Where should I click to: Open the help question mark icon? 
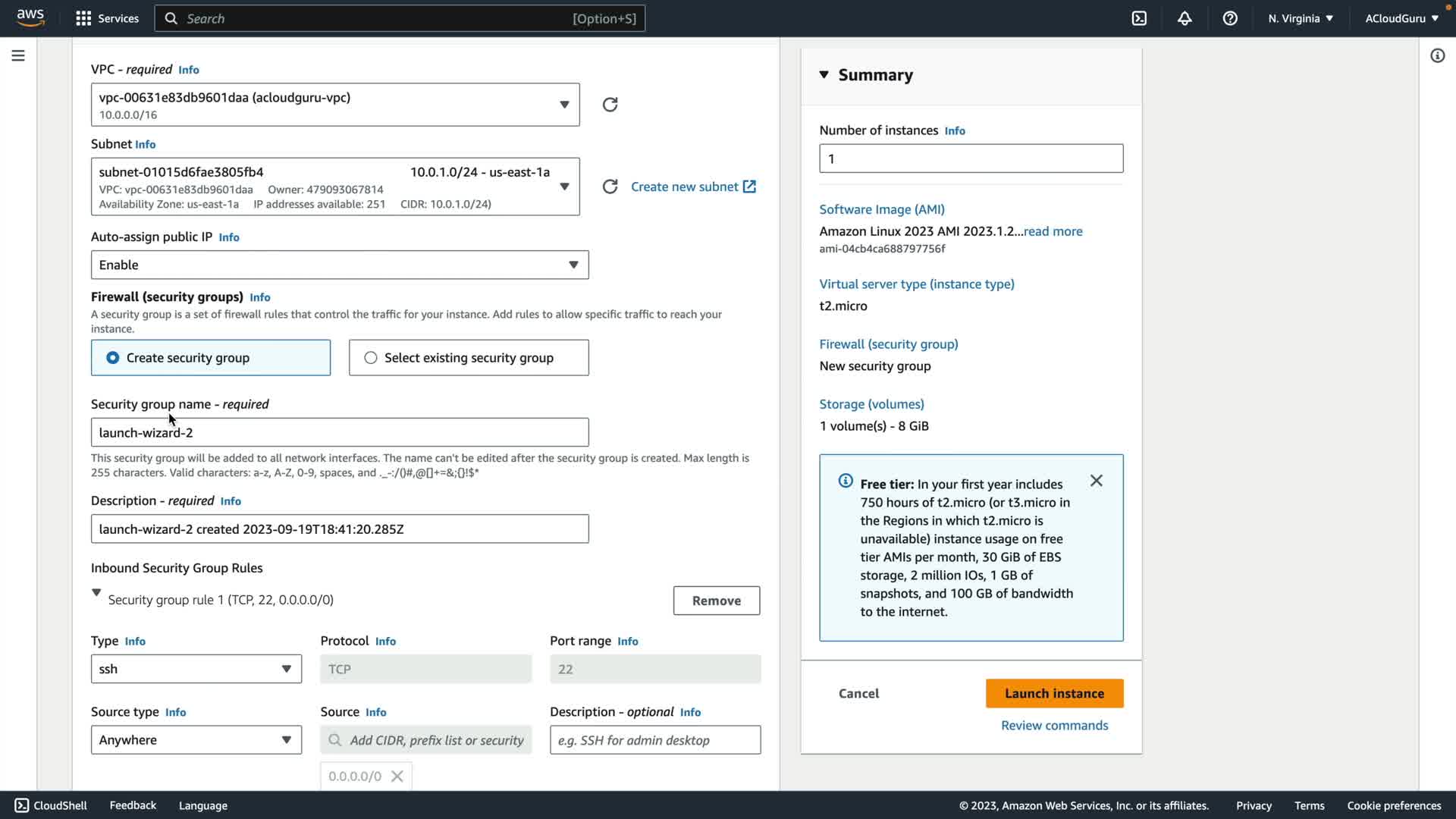click(x=1230, y=18)
